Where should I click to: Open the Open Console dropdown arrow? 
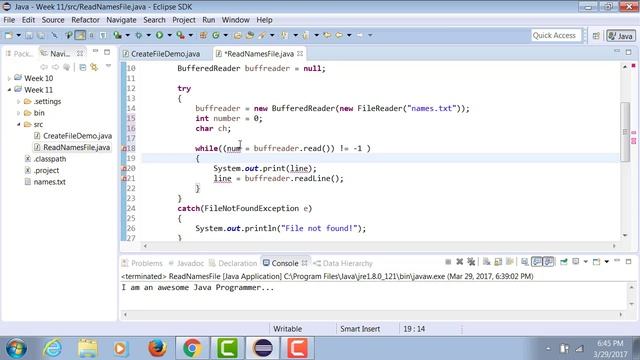(607, 262)
